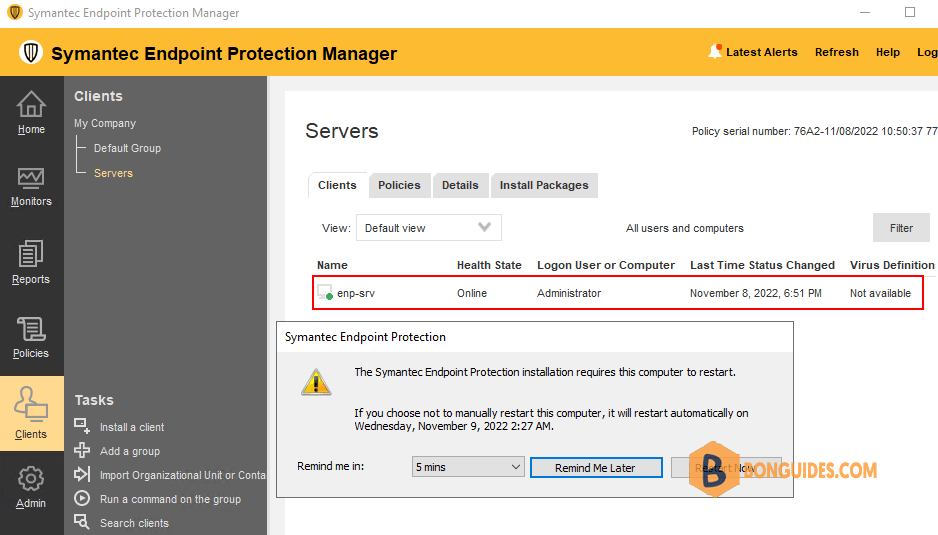Click the Remind Me Later button

(596, 467)
